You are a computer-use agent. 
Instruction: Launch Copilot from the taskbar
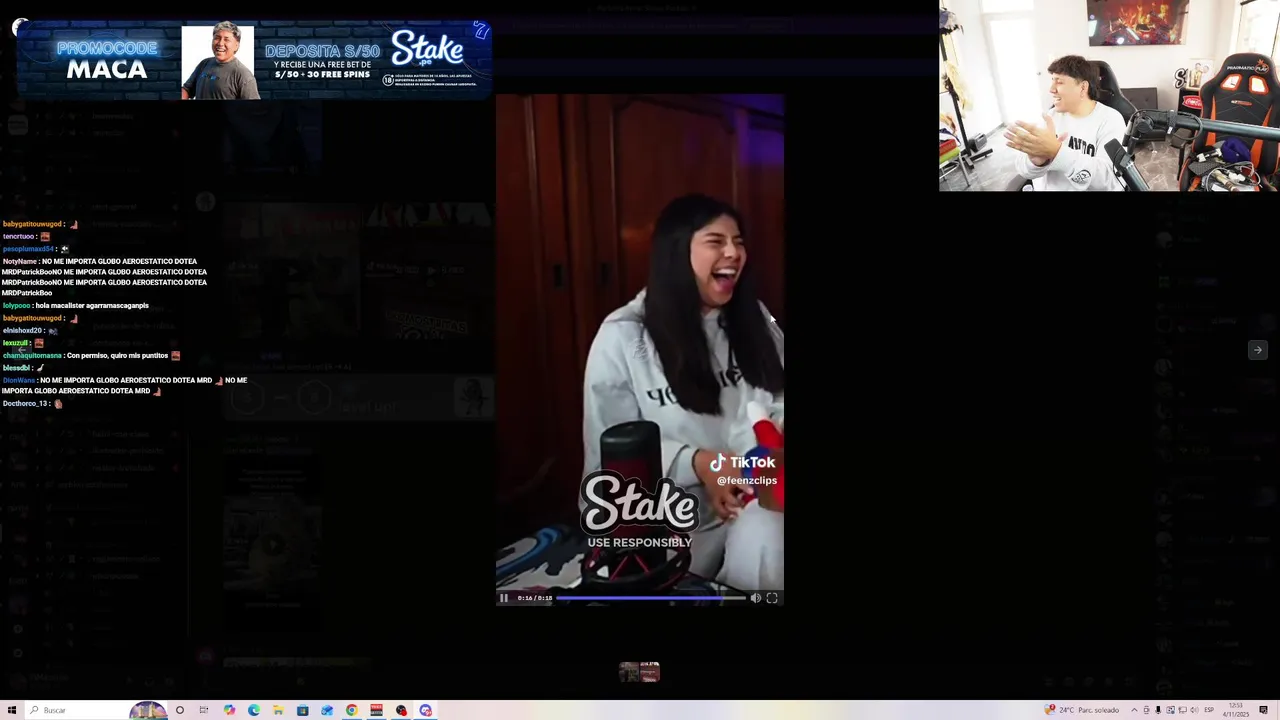[229, 710]
